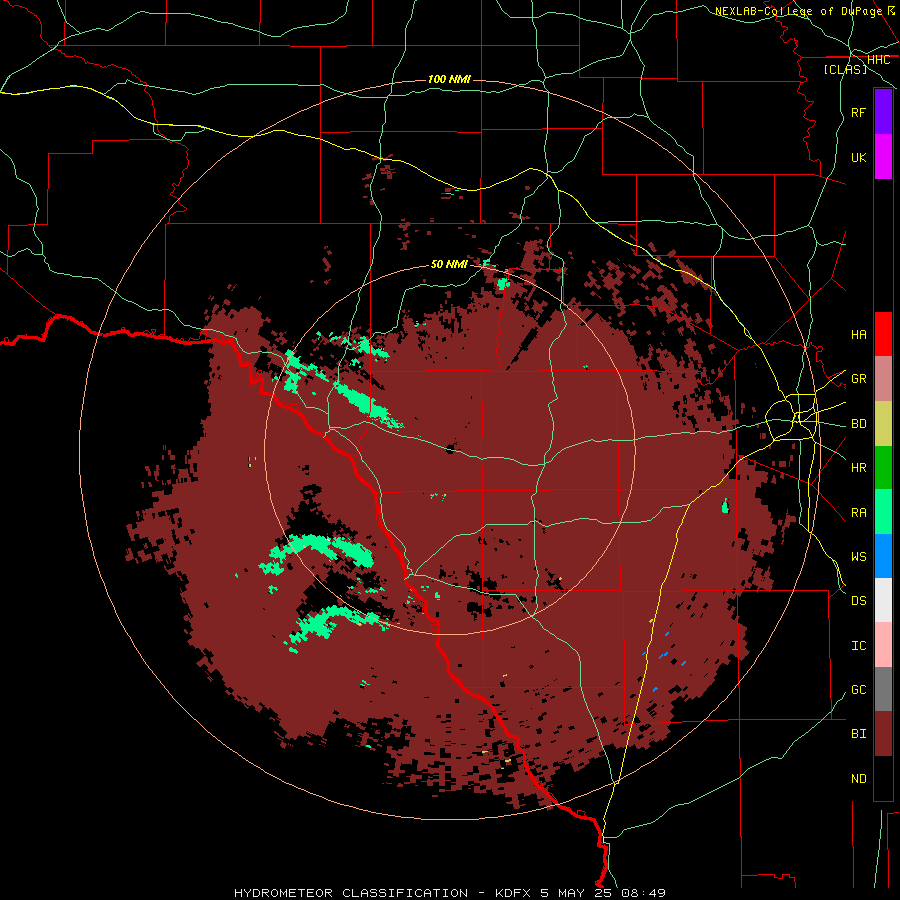The height and width of the screenshot is (900, 900).
Task: Click the 'HHC' product code text
Action: tap(878, 60)
